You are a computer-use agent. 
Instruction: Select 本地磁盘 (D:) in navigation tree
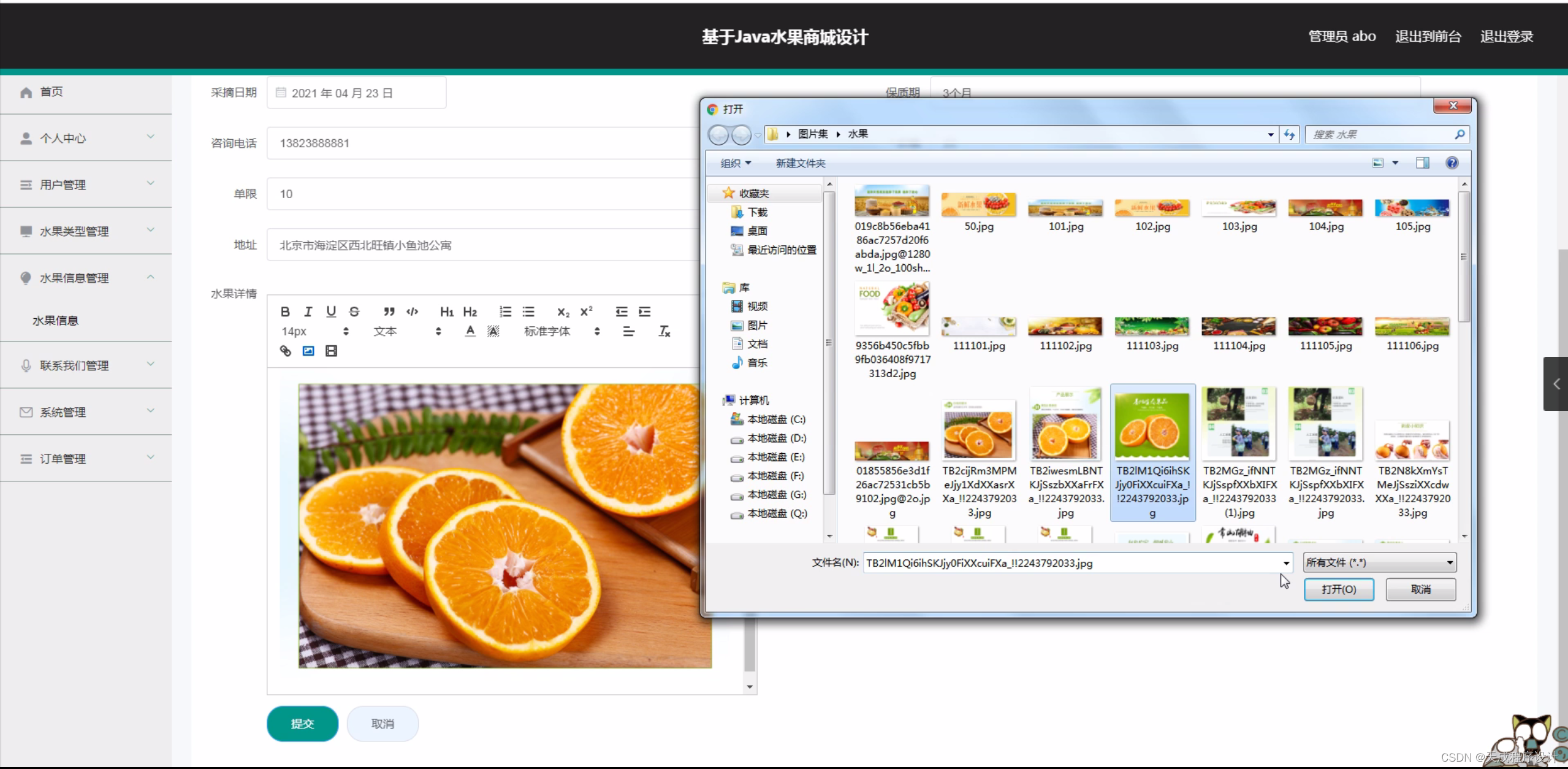775,438
